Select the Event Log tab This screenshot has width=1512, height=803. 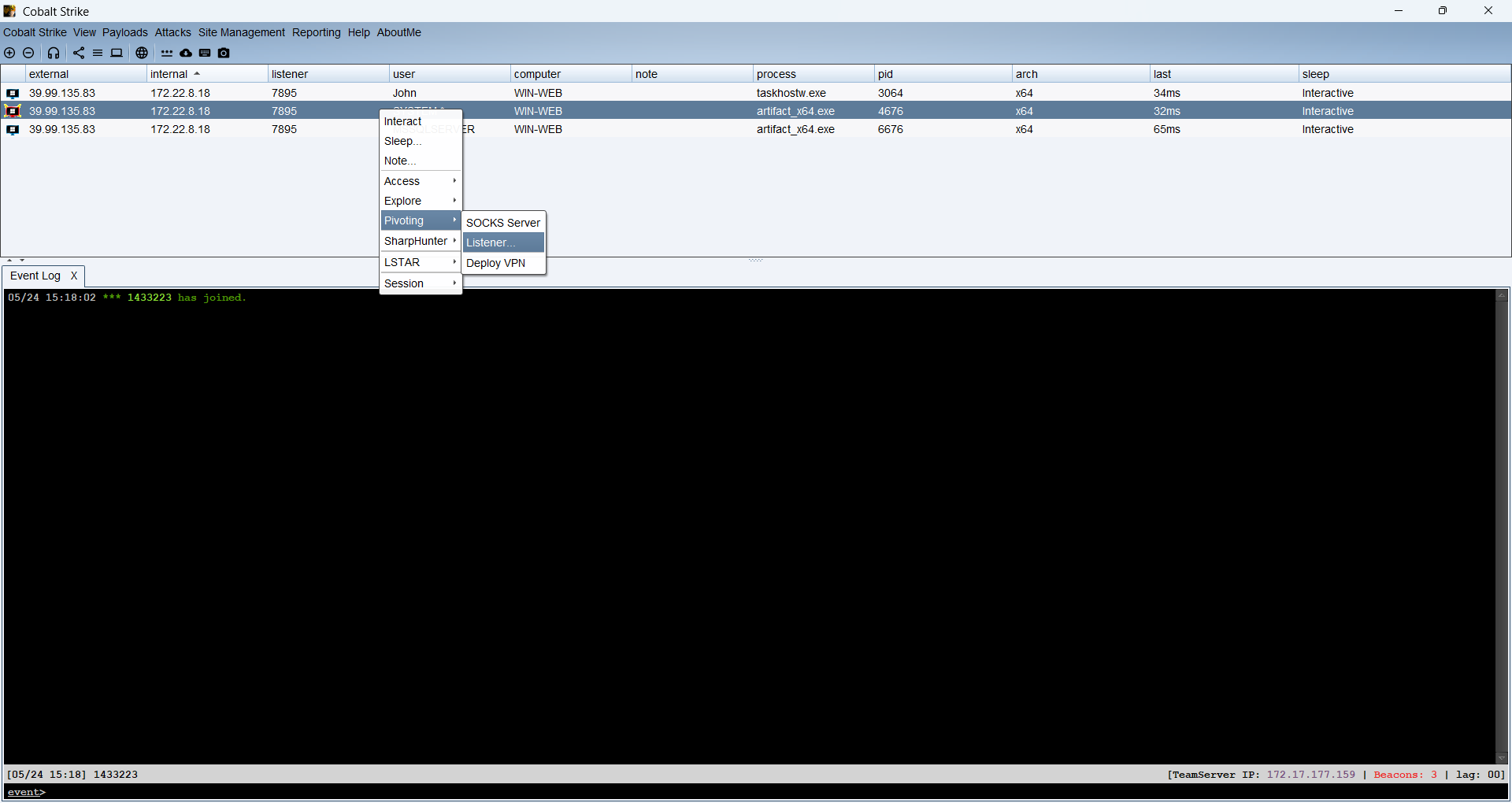pos(35,276)
